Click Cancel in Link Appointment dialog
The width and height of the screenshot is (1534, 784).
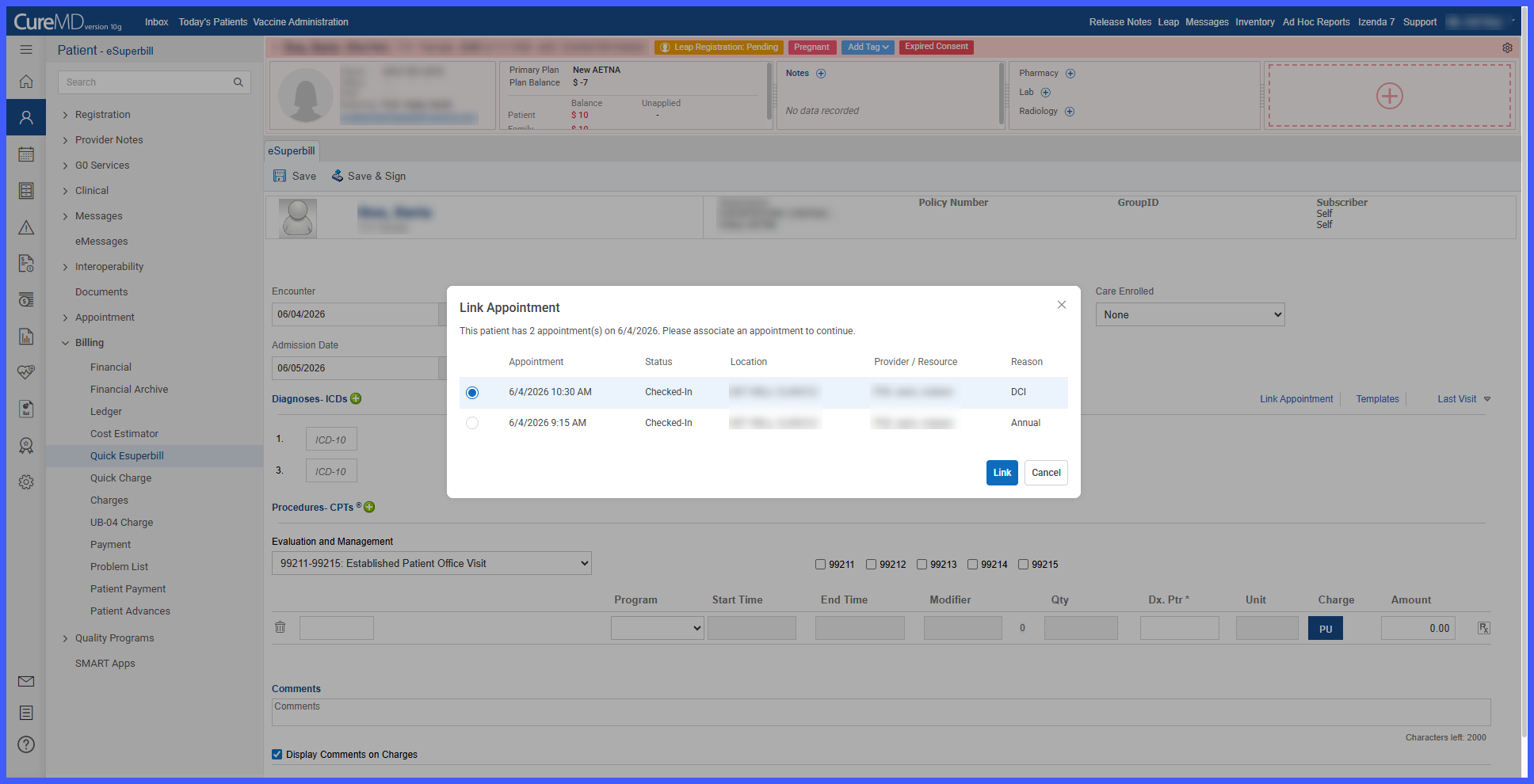click(1046, 473)
